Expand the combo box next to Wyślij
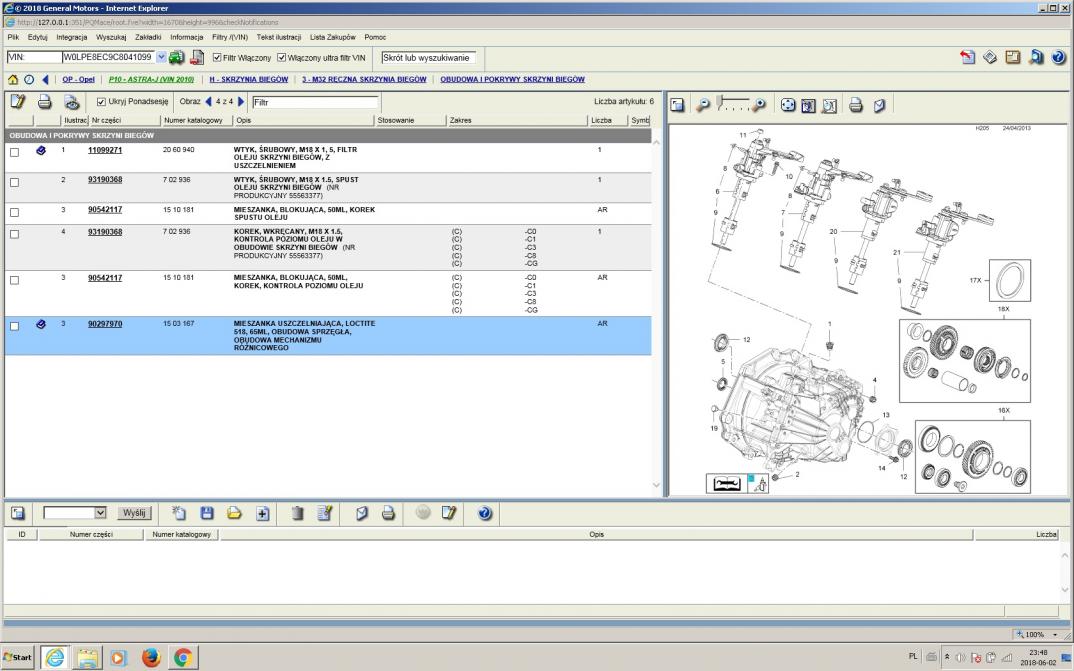Screen dimensions: 1074x671 tap(99, 513)
